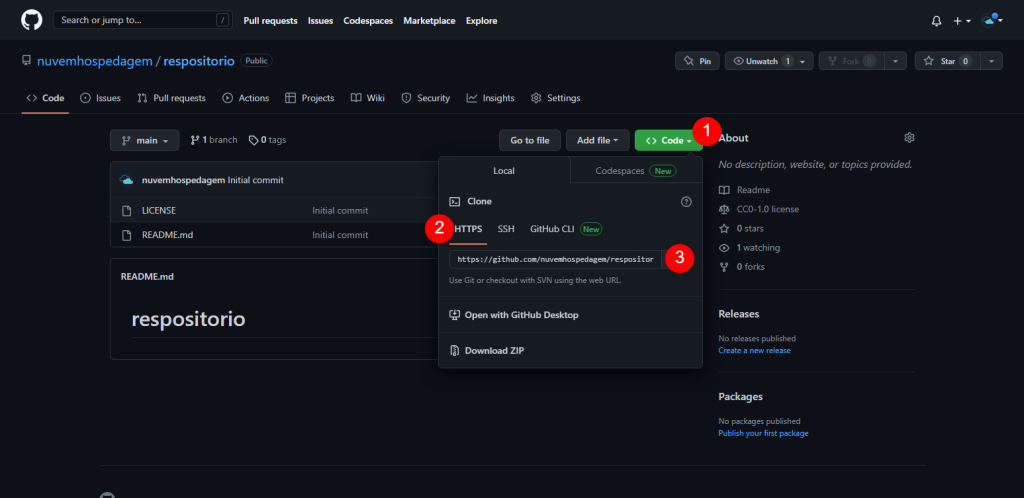
Task: Click the README.md file icon
Action: (127, 234)
